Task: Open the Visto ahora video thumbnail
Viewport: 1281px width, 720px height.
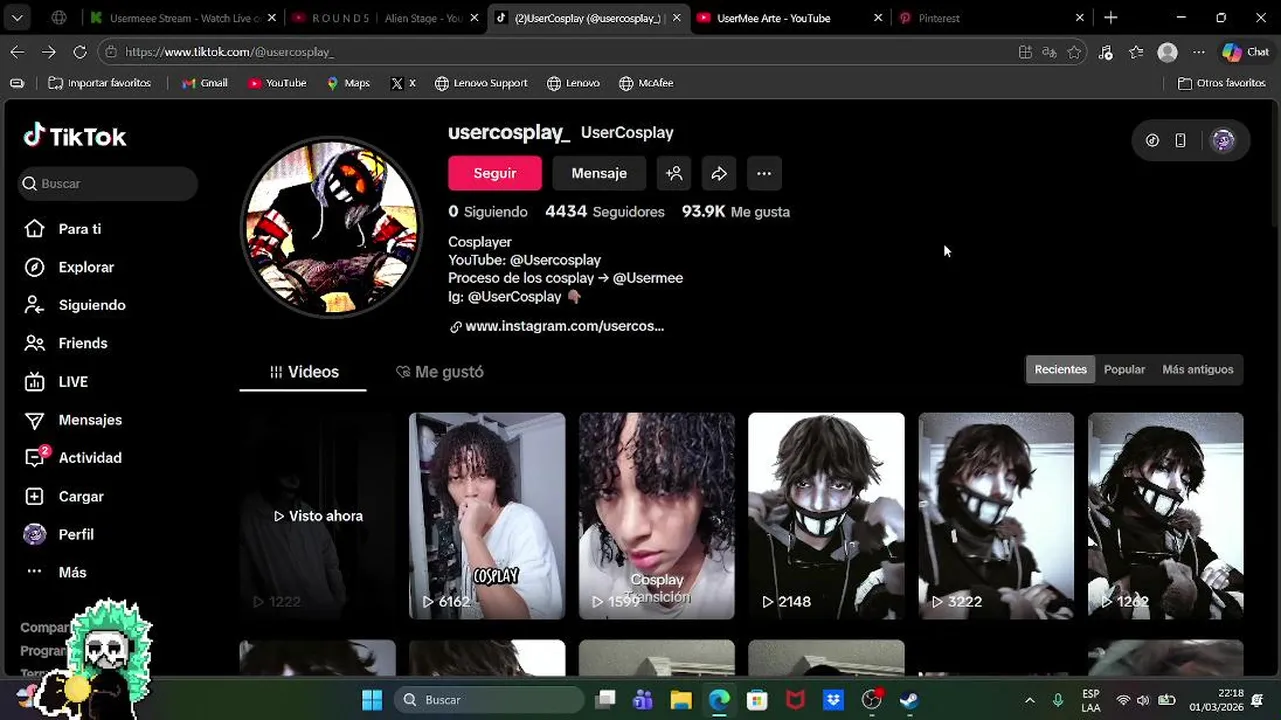Action: click(x=318, y=516)
